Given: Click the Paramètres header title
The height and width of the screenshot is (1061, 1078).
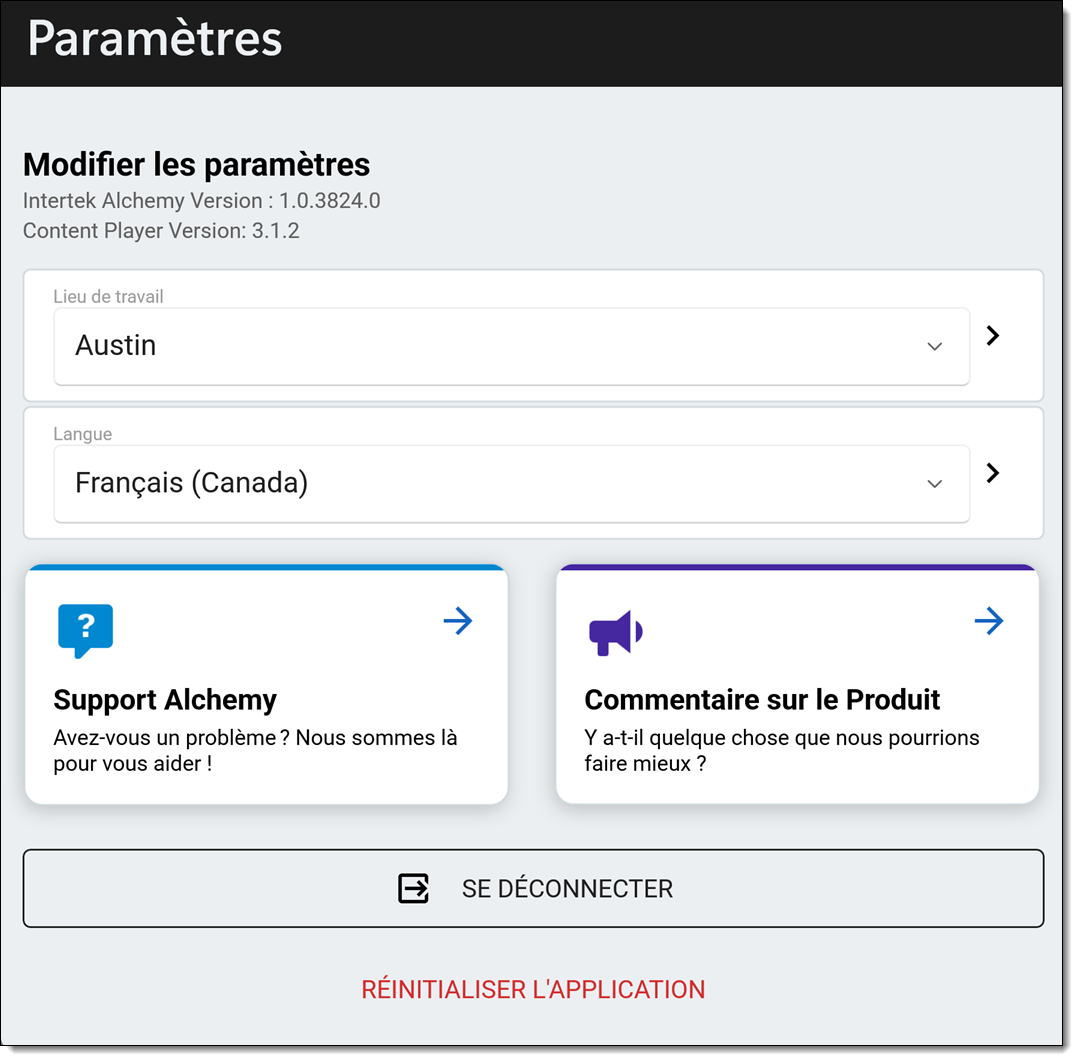Looking at the screenshot, I should click(x=155, y=39).
